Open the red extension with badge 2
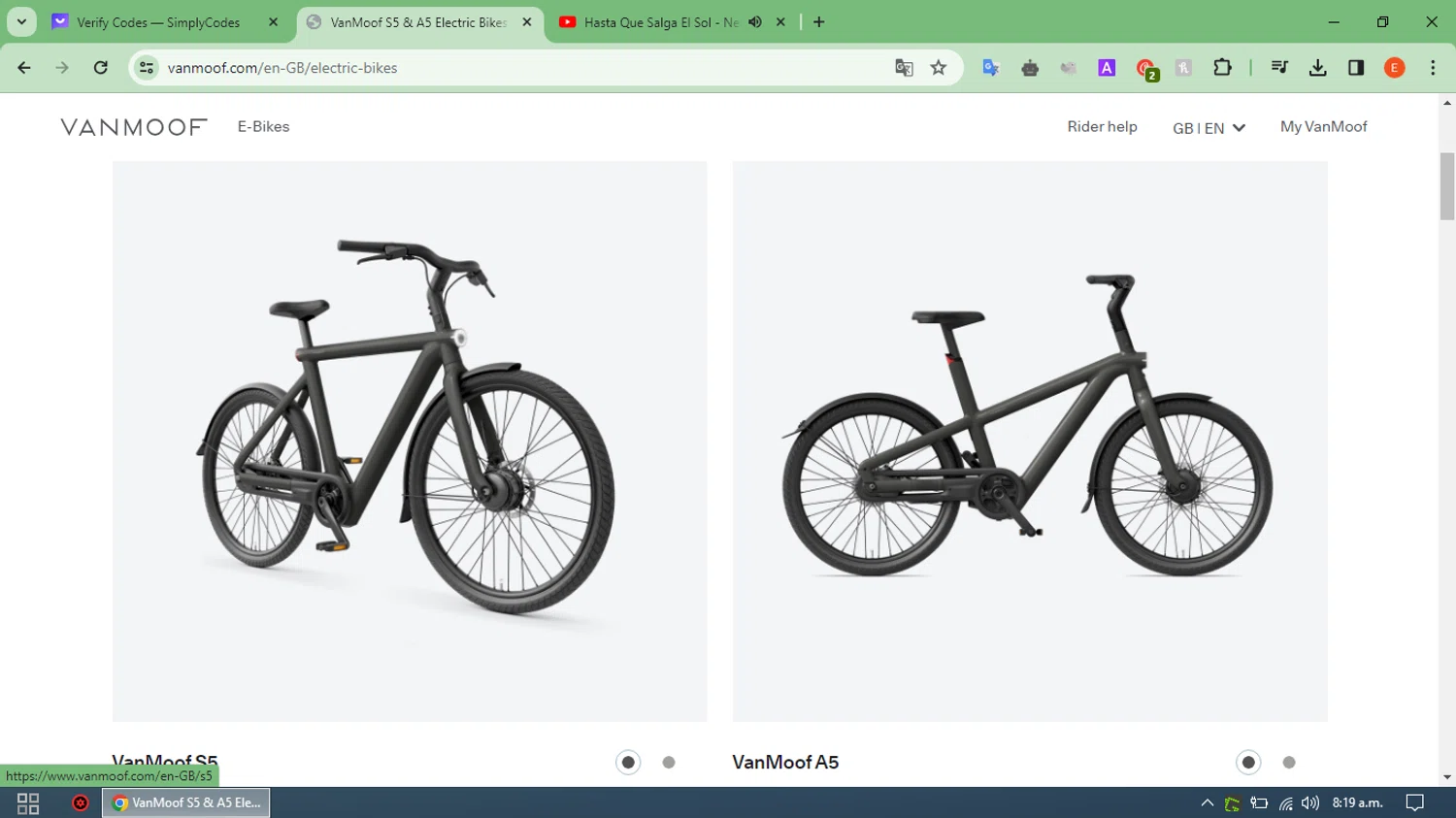Viewport: 1456px width, 818px height. [1146, 69]
